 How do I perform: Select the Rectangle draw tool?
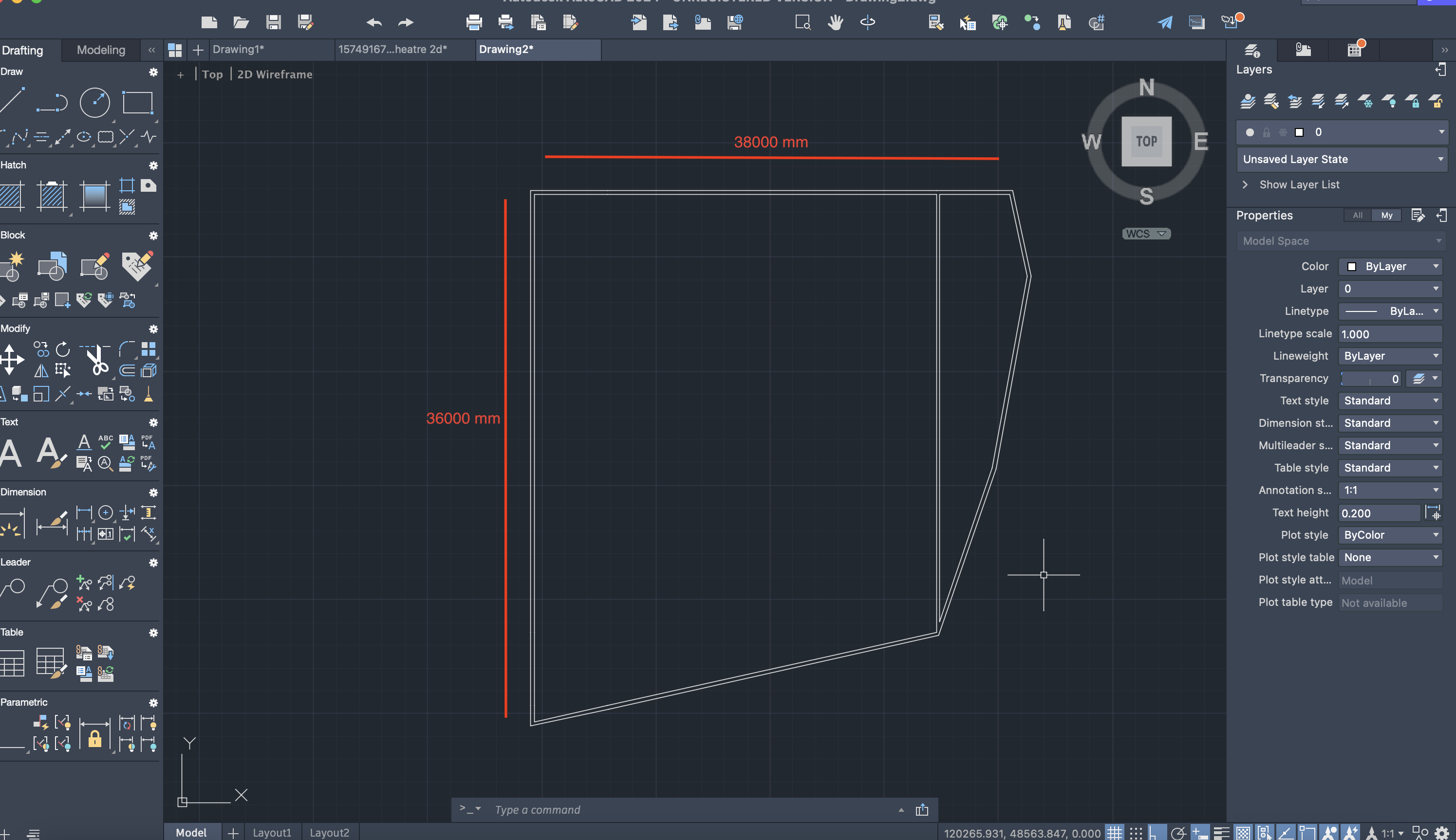pos(137,103)
